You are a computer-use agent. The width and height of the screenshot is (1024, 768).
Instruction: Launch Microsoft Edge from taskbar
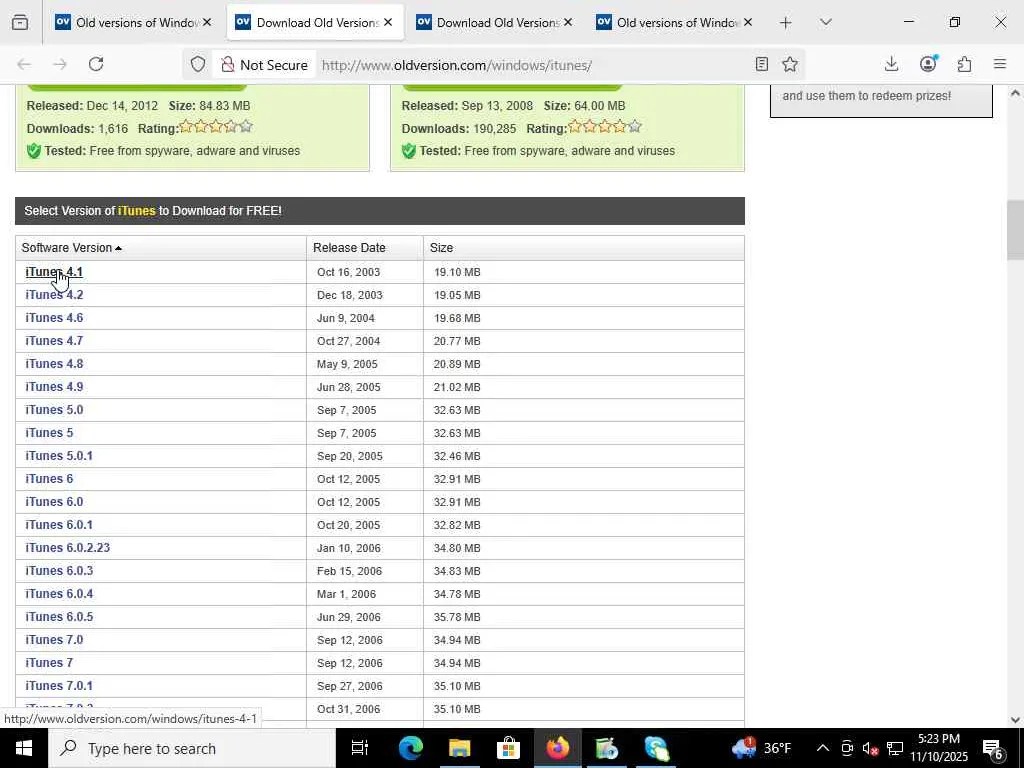(411, 748)
